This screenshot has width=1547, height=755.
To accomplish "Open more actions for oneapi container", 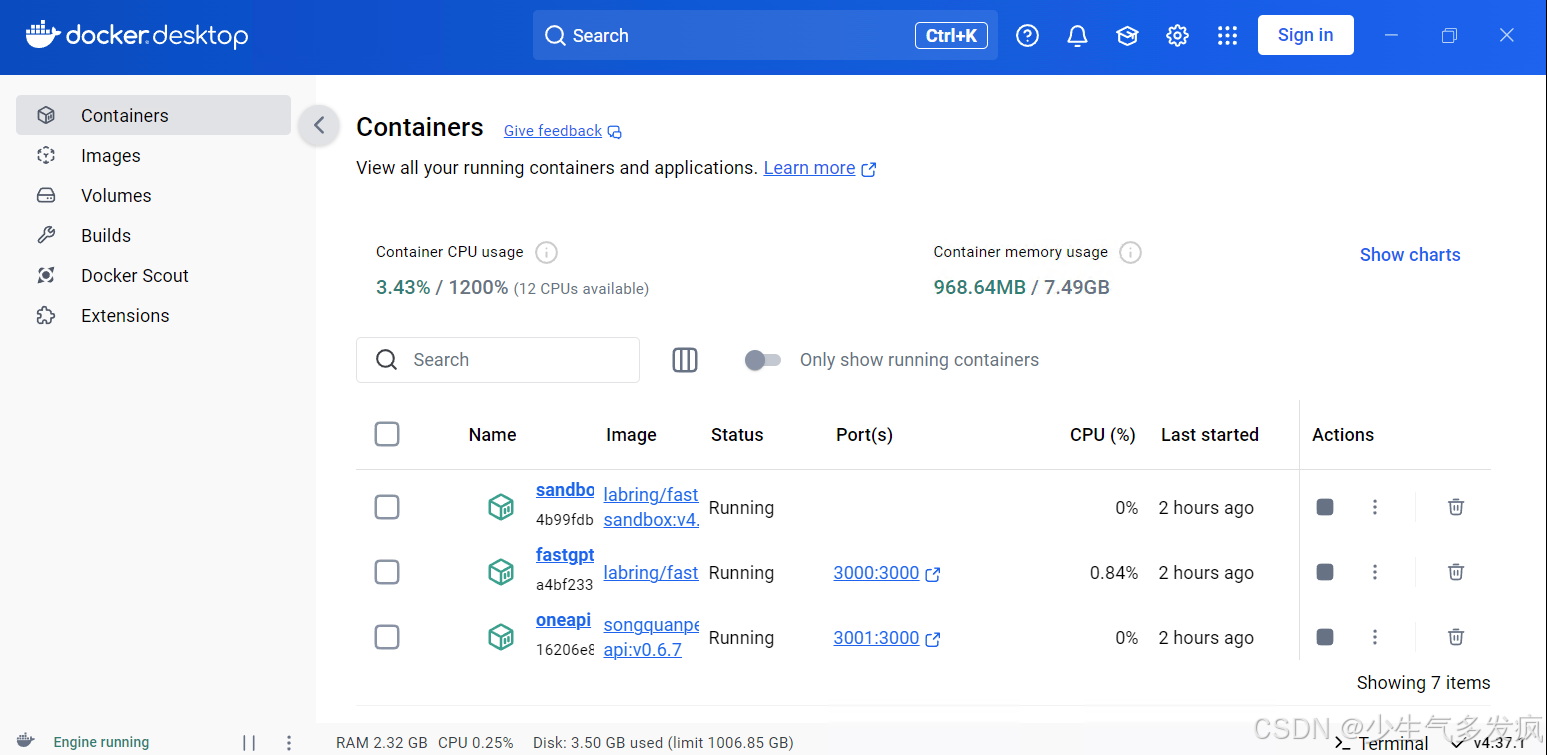I will (x=1375, y=637).
